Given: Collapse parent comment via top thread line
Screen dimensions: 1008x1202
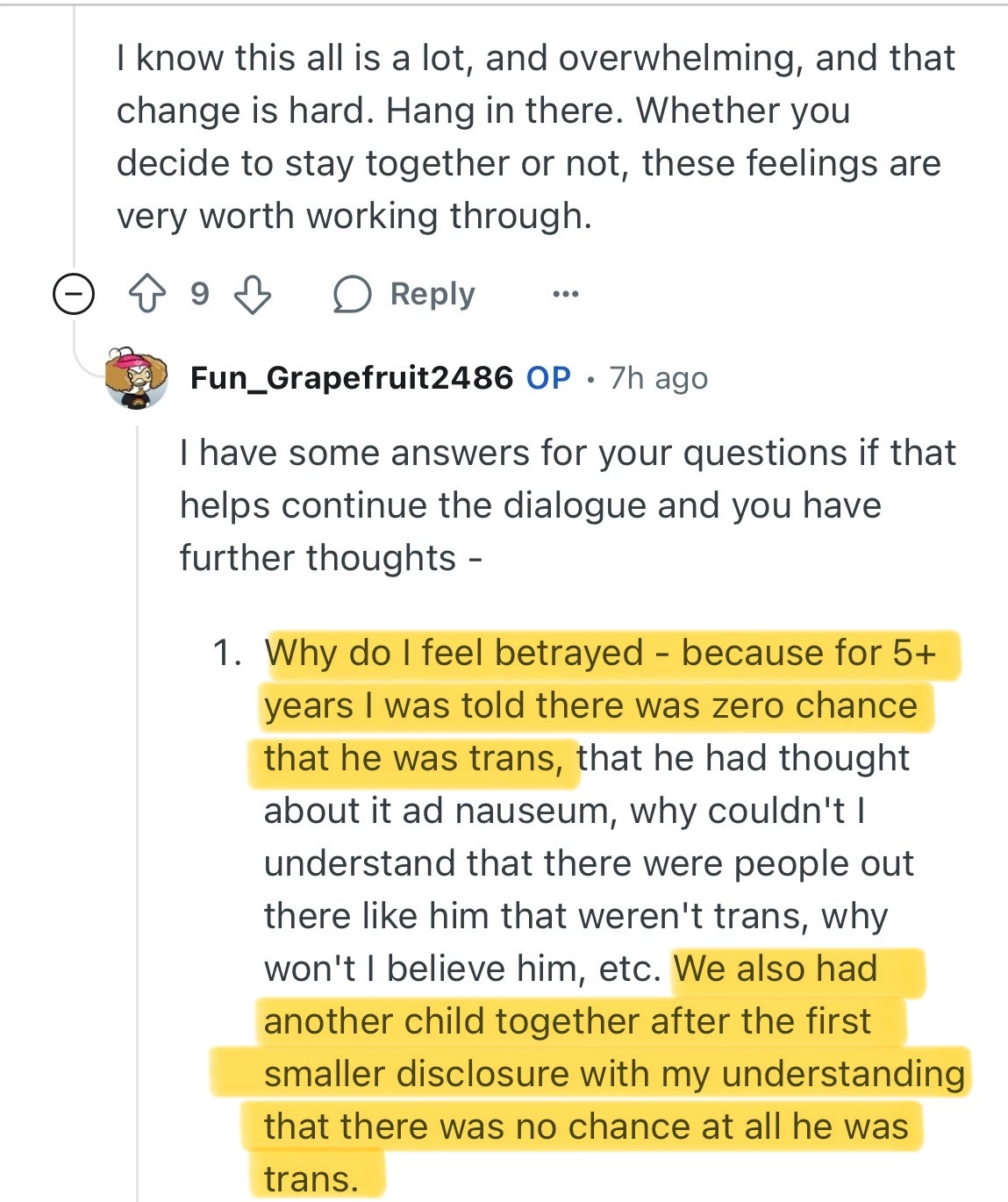Looking at the screenshot, I should pos(75,132).
